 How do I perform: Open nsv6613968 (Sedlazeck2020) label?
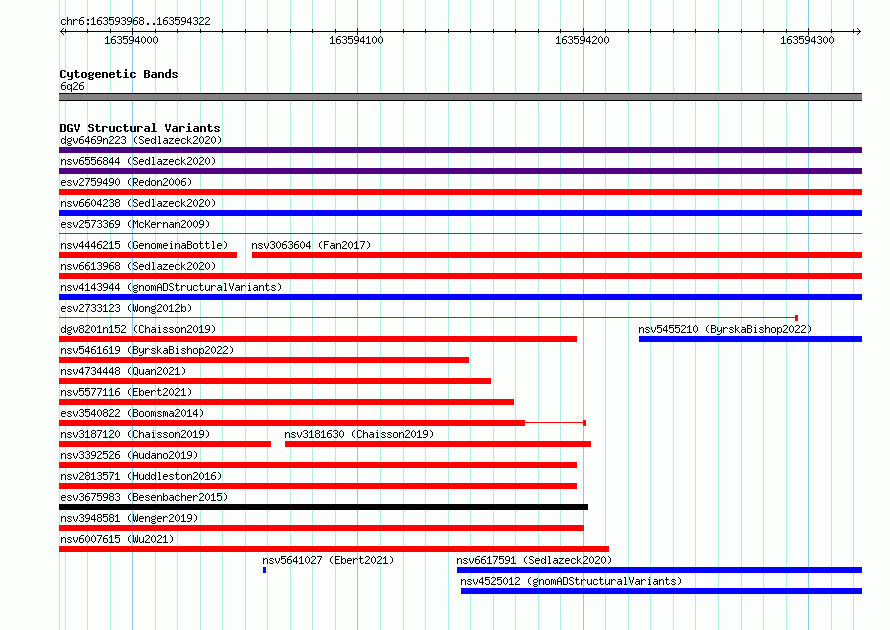click(138, 266)
